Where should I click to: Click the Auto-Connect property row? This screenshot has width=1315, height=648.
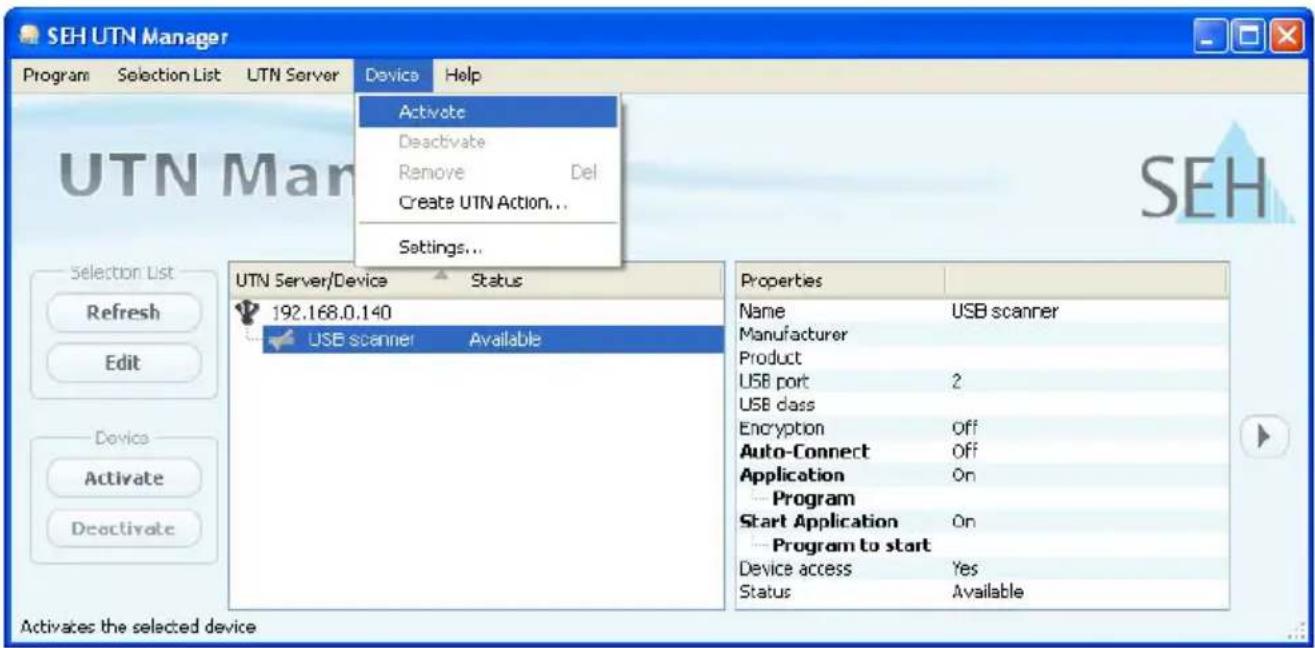tap(980, 451)
